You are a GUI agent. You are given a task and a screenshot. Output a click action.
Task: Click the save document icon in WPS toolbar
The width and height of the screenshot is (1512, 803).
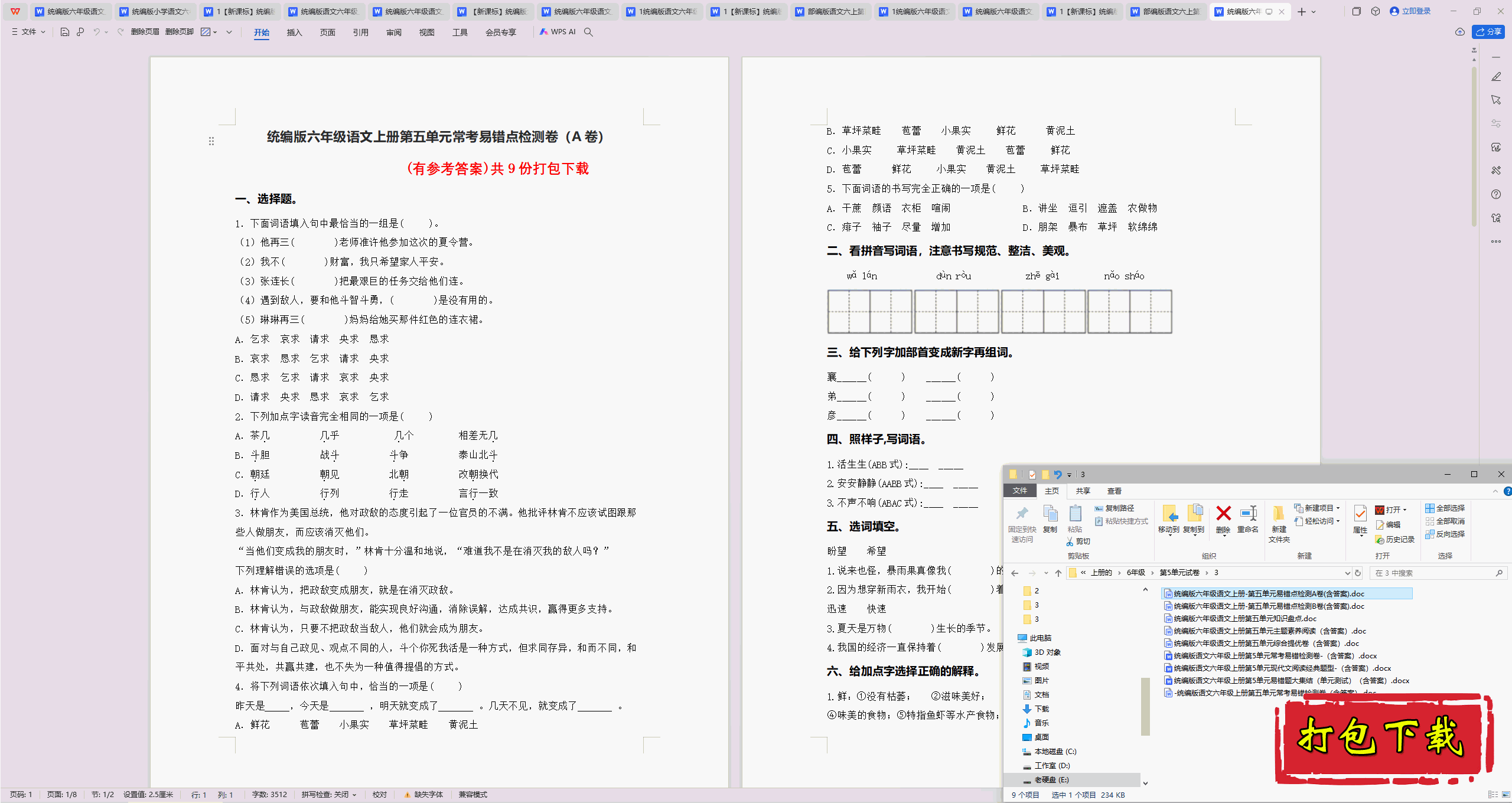click(x=65, y=32)
